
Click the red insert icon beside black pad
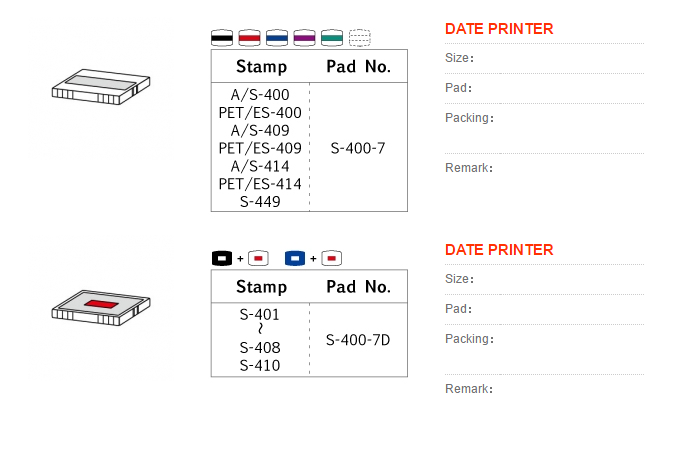[258, 258]
